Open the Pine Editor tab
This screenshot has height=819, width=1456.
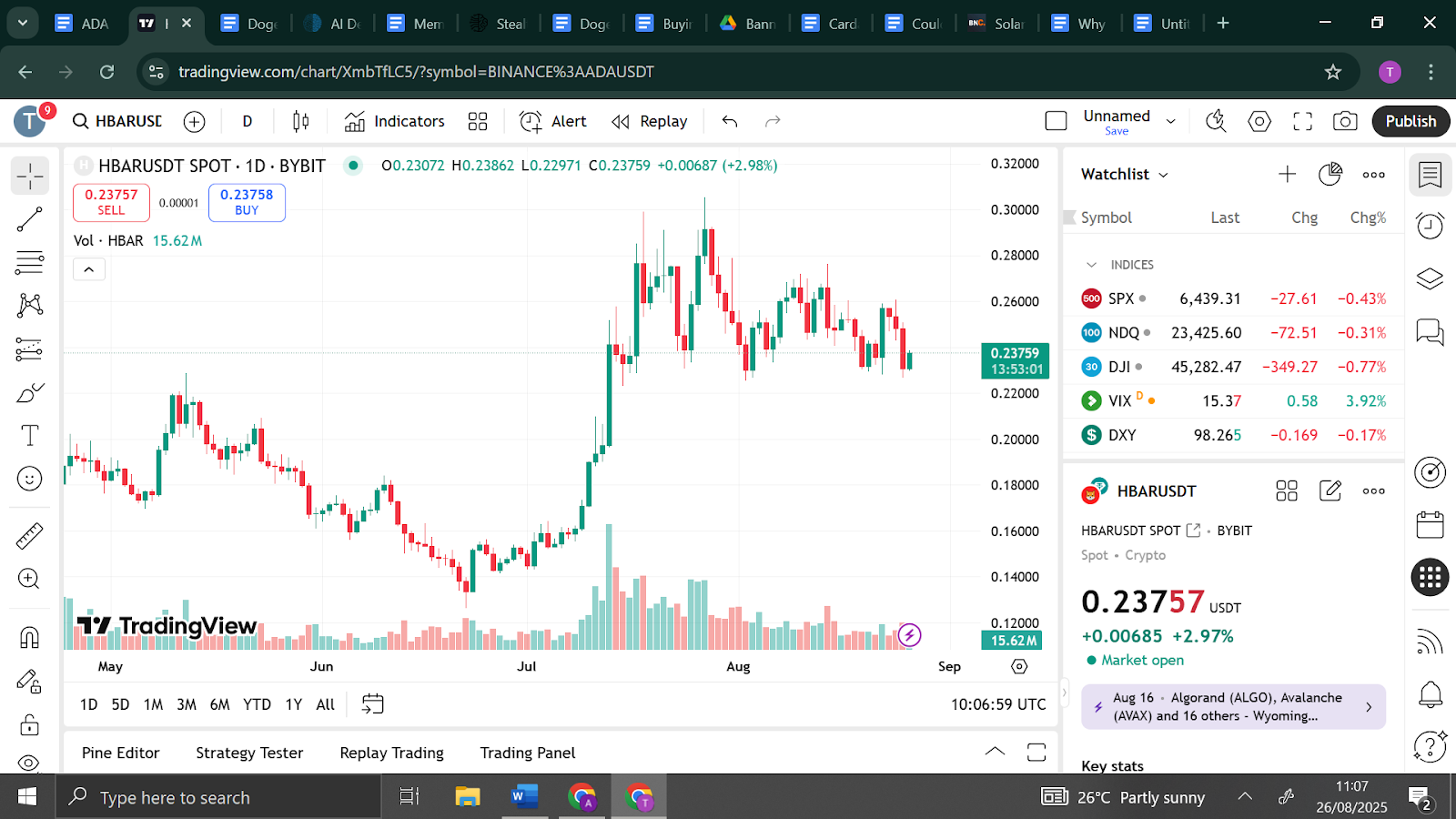[x=120, y=753]
